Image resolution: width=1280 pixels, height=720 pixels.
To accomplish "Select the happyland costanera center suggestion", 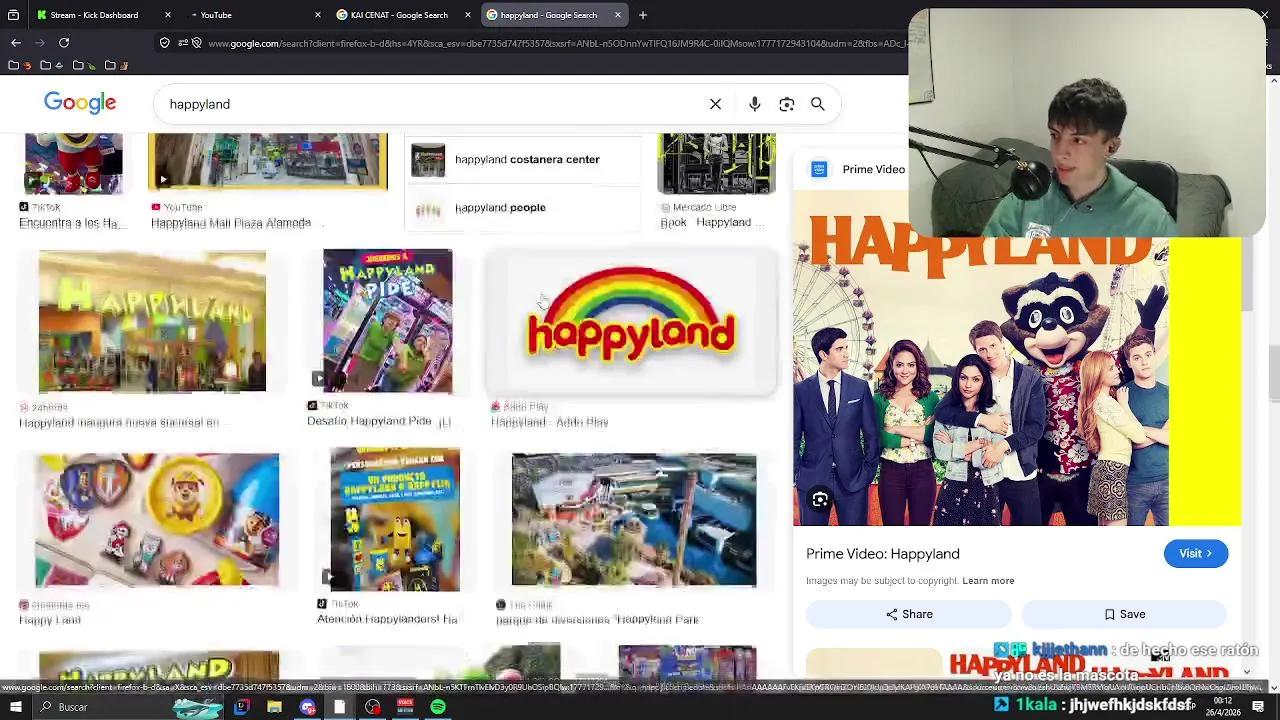I will (x=522, y=160).
